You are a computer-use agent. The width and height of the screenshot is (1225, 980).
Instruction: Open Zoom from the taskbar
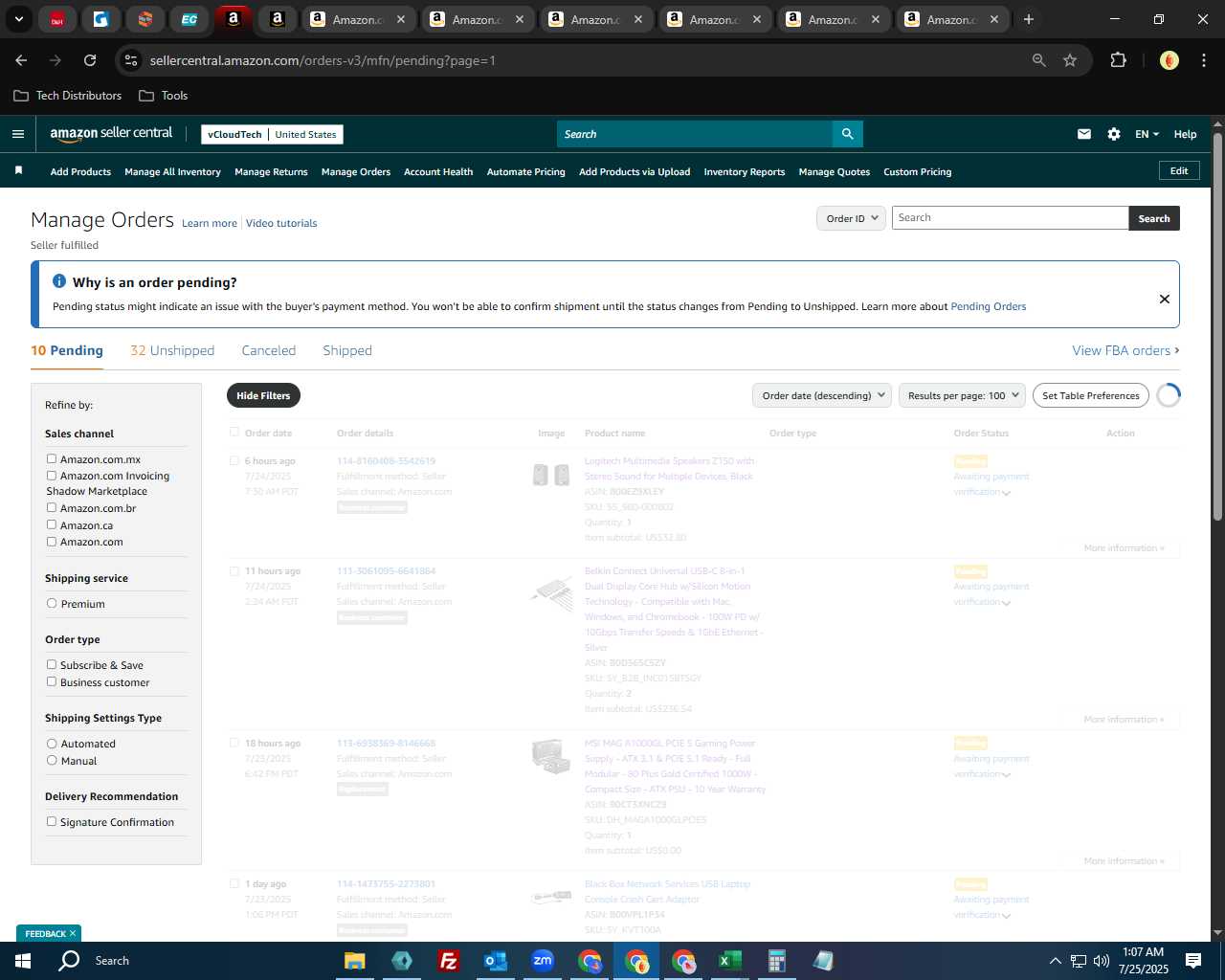click(543, 961)
